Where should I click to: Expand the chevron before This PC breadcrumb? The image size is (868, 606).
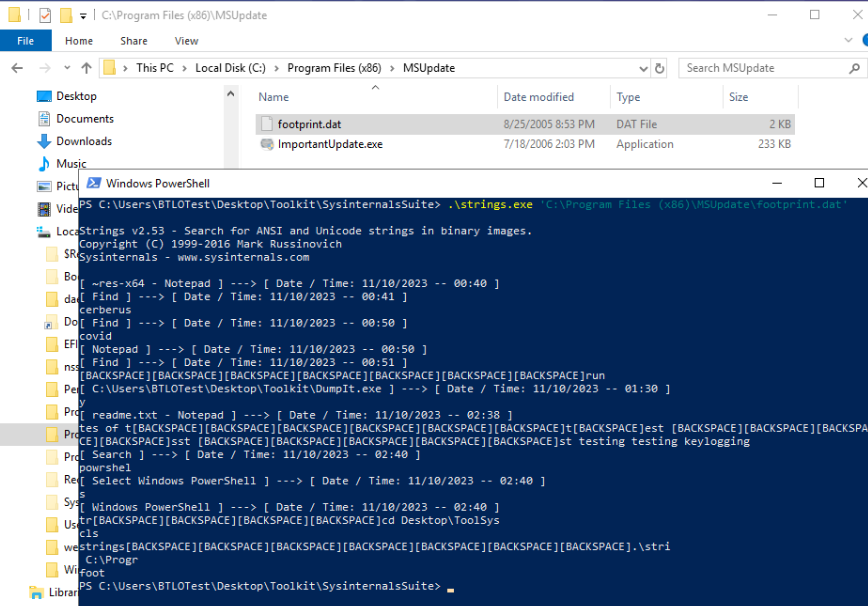pos(126,68)
